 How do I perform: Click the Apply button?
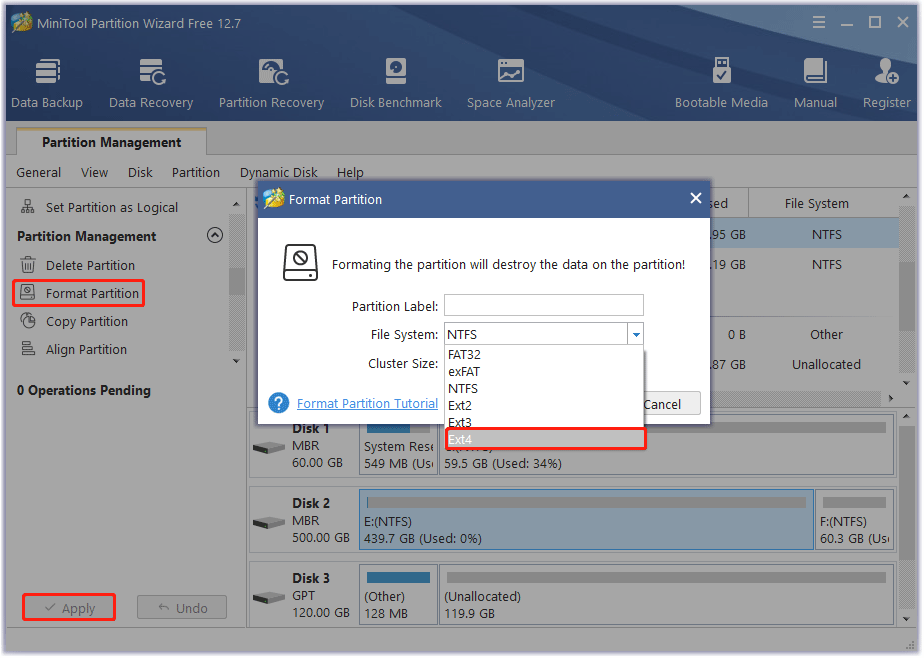tap(69, 608)
